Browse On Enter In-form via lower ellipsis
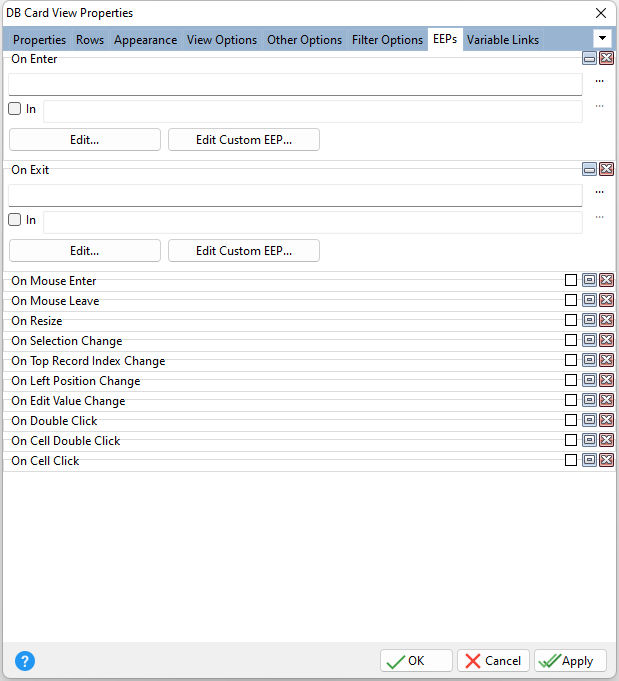Image resolution: width=619 pixels, height=681 pixels. (599, 106)
